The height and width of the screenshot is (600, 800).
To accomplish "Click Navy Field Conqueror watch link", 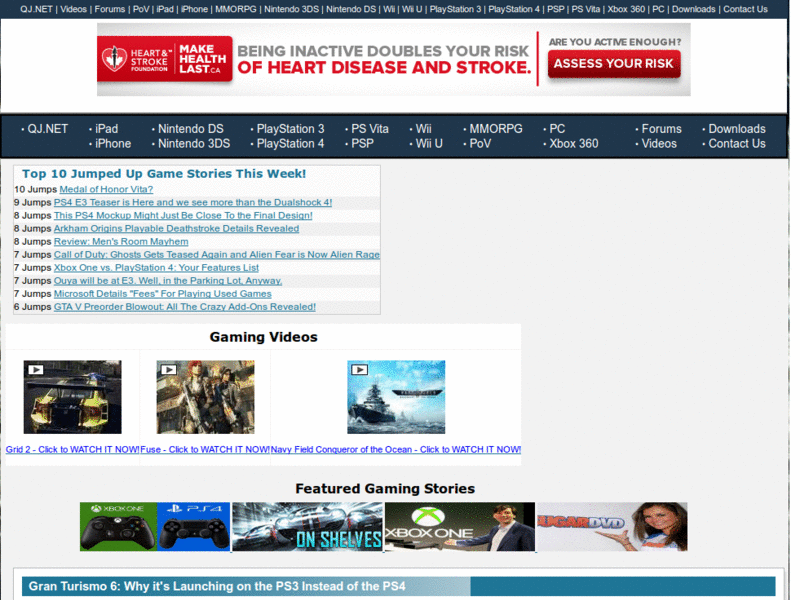I will [396, 449].
